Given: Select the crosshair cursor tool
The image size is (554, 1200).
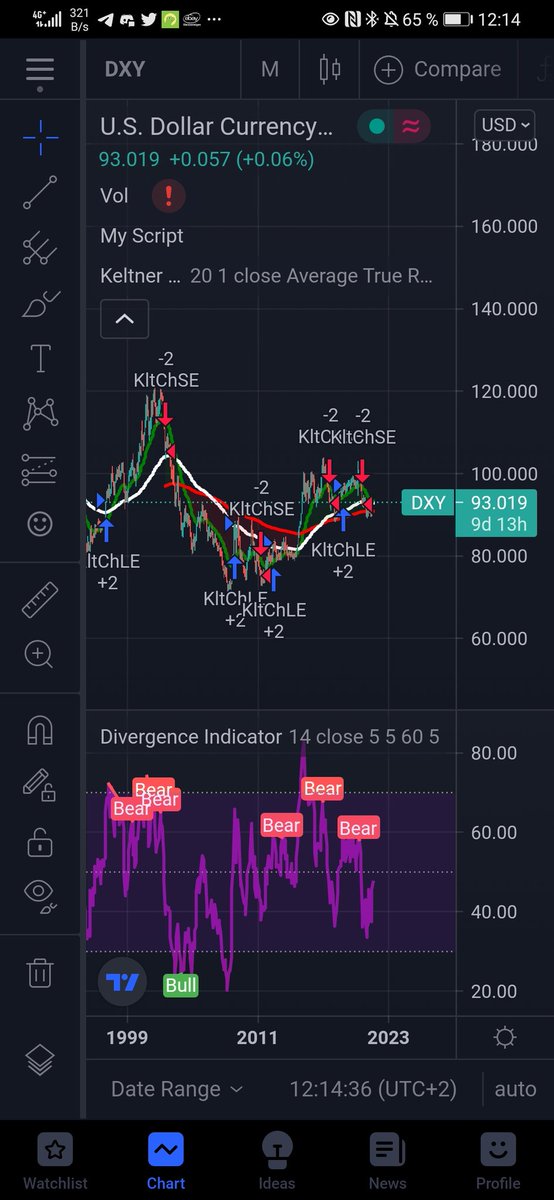Looking at the screenshot, I should tap(40, 137).
